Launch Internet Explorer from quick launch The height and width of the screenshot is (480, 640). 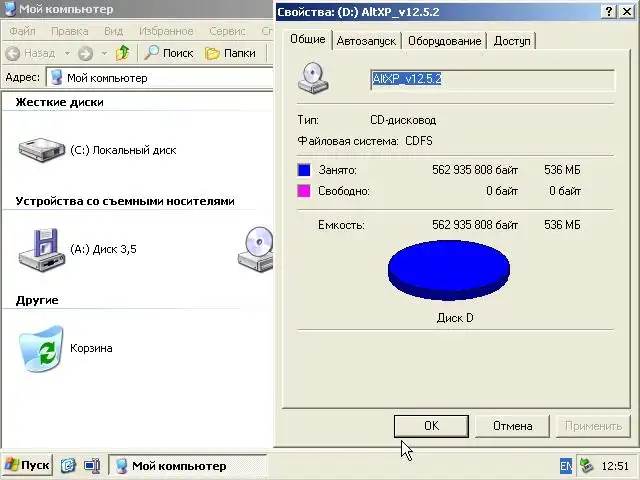tap(69, 465)
